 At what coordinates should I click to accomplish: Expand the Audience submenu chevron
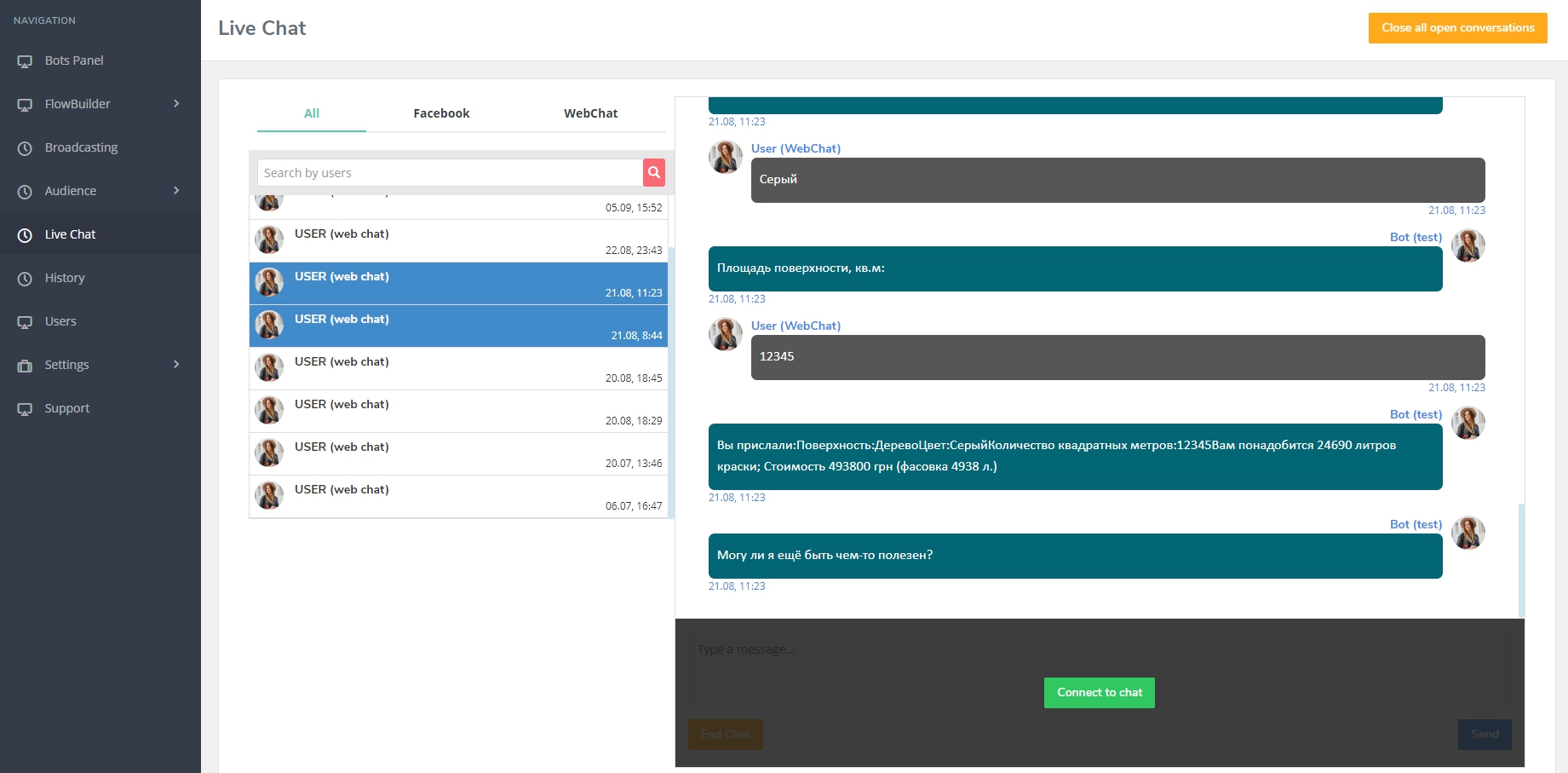pyautogui.click(x=176, y=191)
